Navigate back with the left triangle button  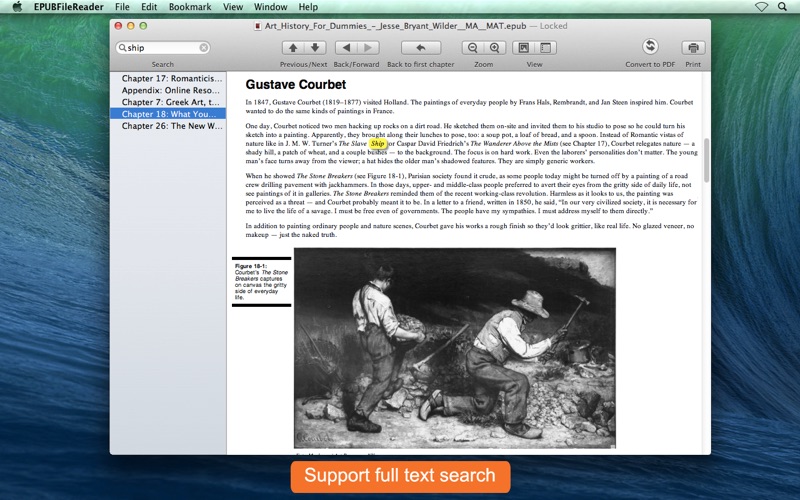[346, 48]
